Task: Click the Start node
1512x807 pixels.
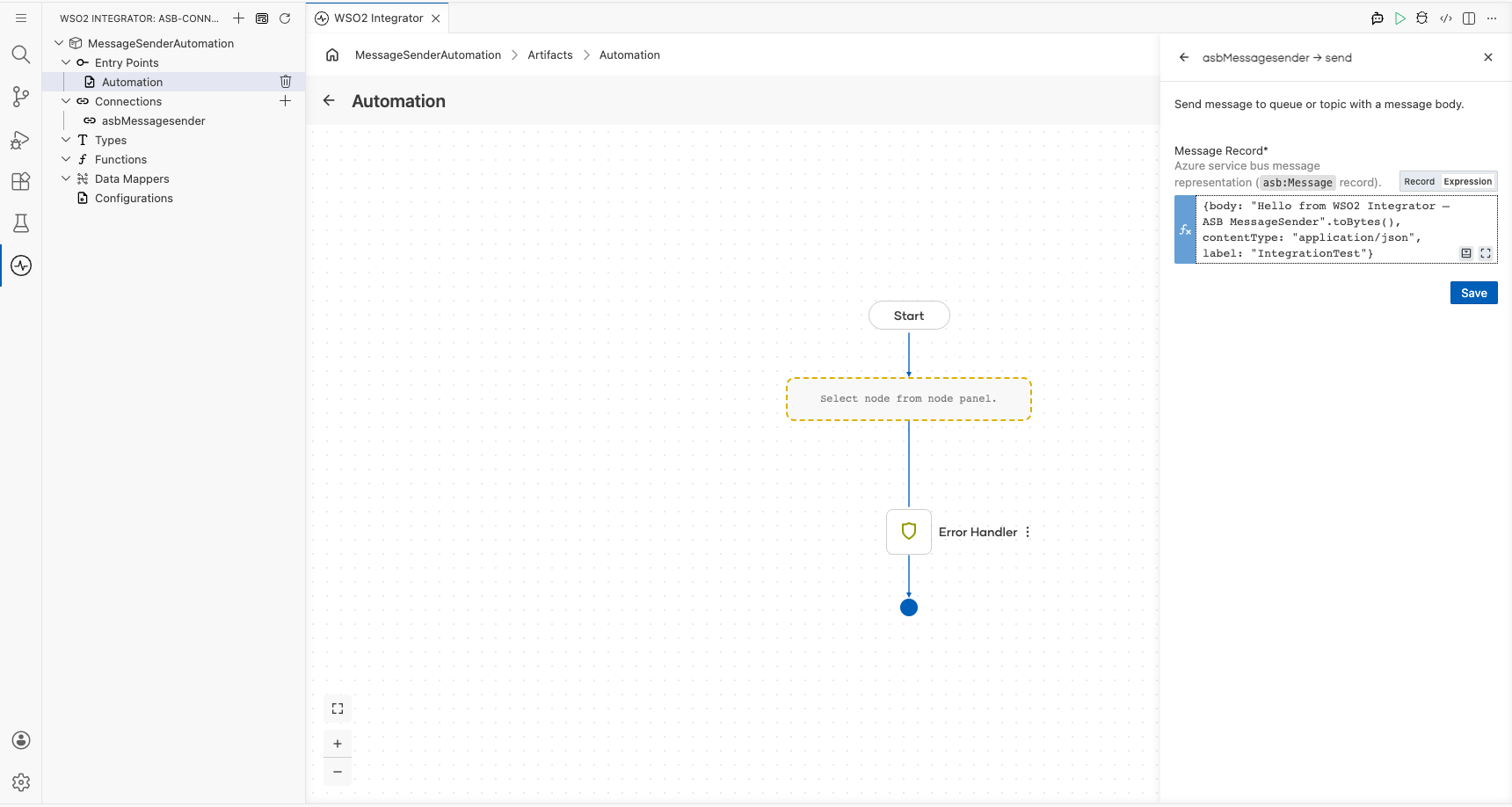Action: 909,316
